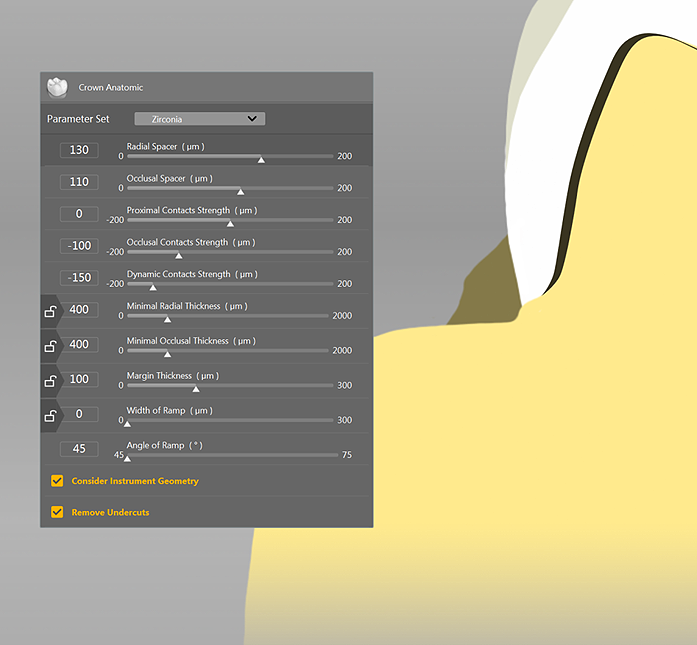Image resolution: width=697 pixels, height=645 pixels.
Task: Select the Dynamic Contacts Strength value field
Action: pos(79,278)
